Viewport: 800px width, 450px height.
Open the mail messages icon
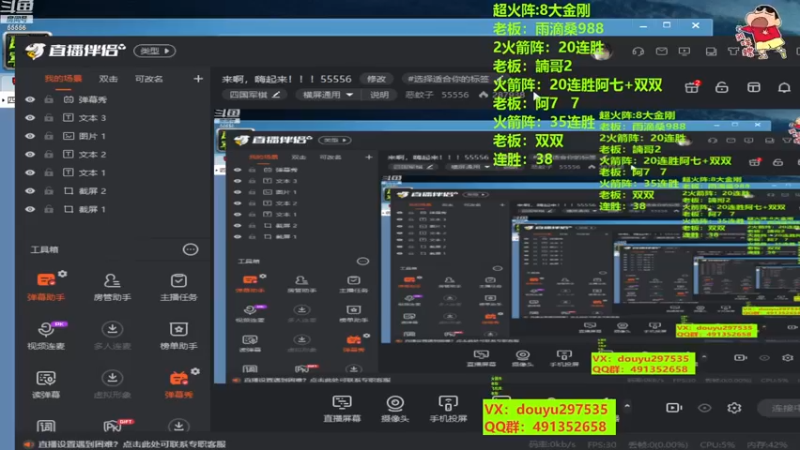click(661, 52)
